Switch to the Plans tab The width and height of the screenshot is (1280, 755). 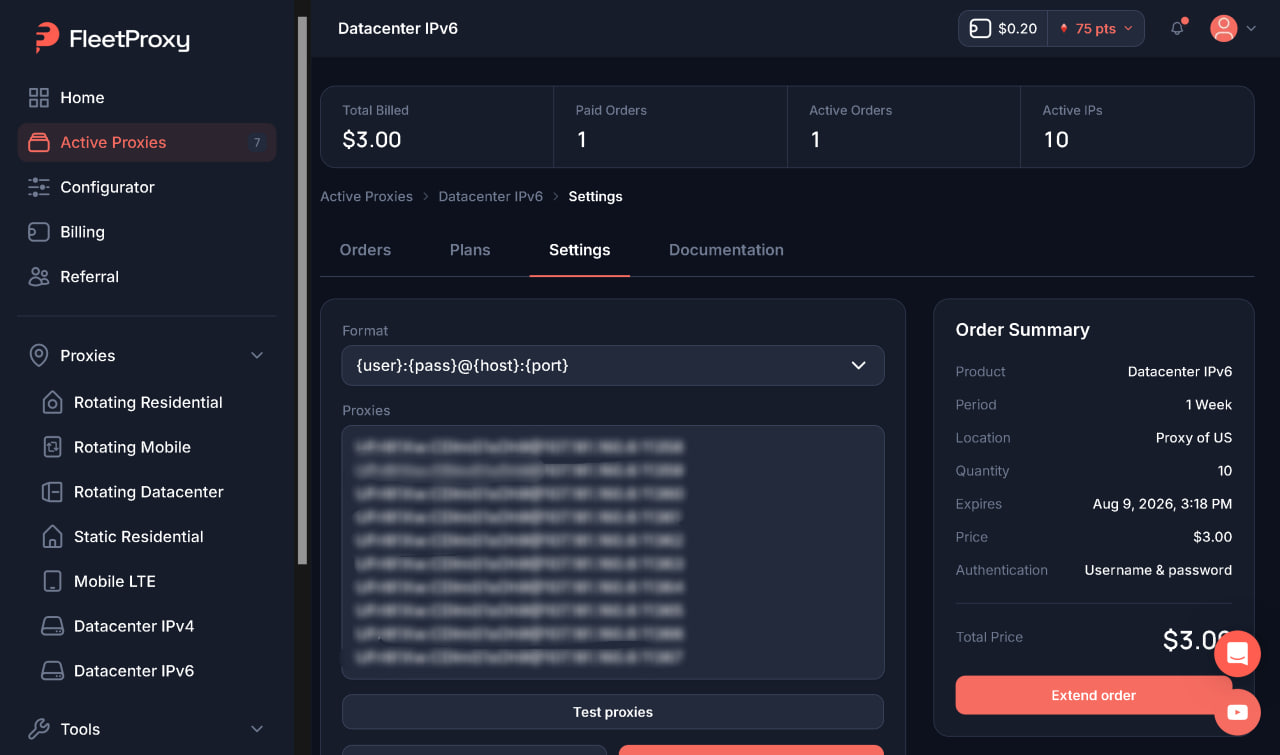[470, 250]
